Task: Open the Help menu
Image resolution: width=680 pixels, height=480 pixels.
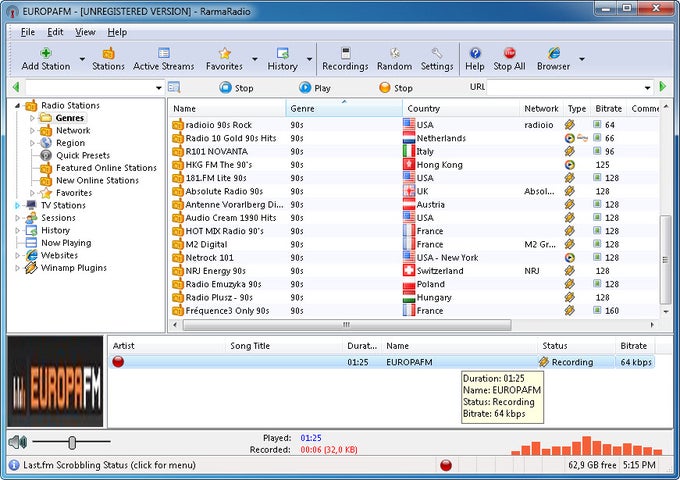Action: [x=117, y=32]
